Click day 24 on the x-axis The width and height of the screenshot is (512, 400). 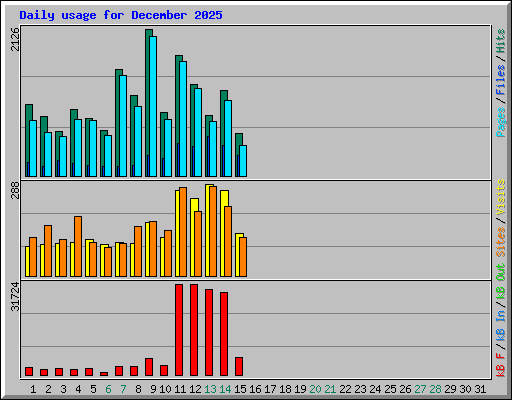375,389
